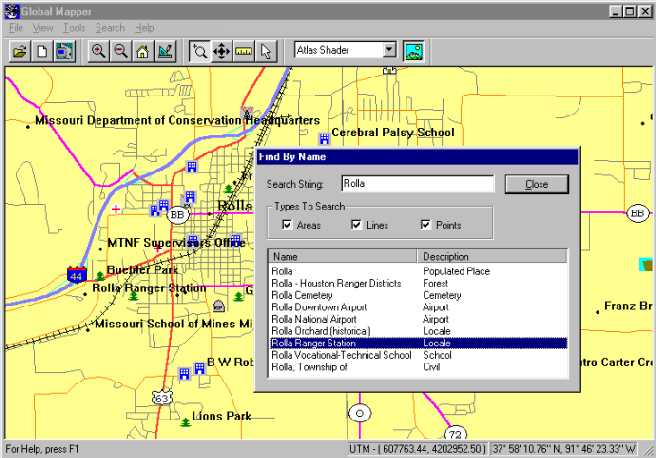The image size is (656, 458).
Task: Select Rolla Vocational-Technical School result
Action: point(418,355)
